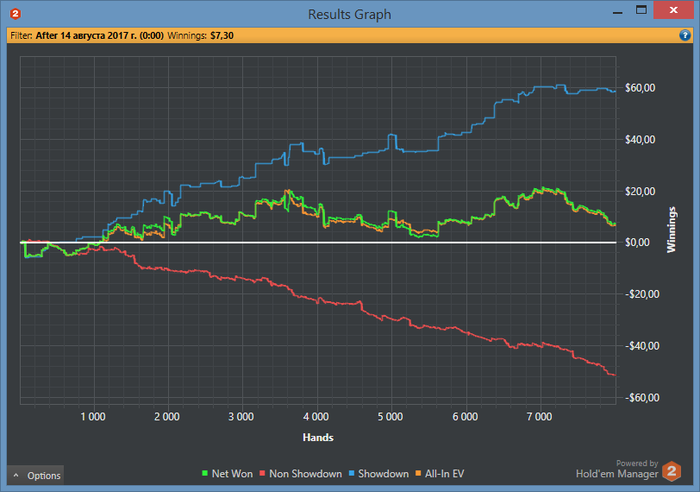Click the -$20,00 axis label
Image resolution: width=700 pixels, height=492 pixels.
[x=642, y=294]
